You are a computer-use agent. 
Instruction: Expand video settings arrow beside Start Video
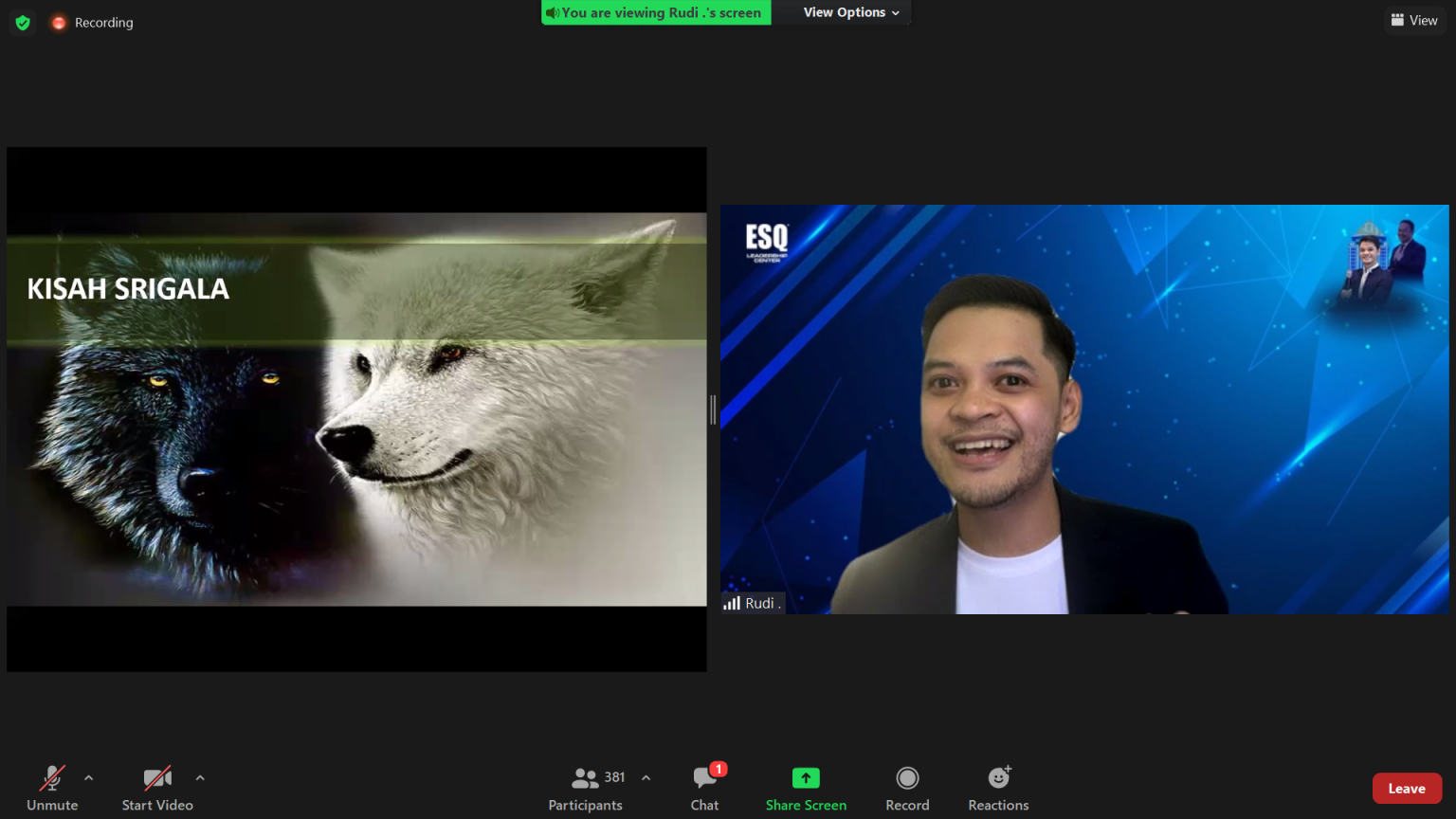coord(200,778)
